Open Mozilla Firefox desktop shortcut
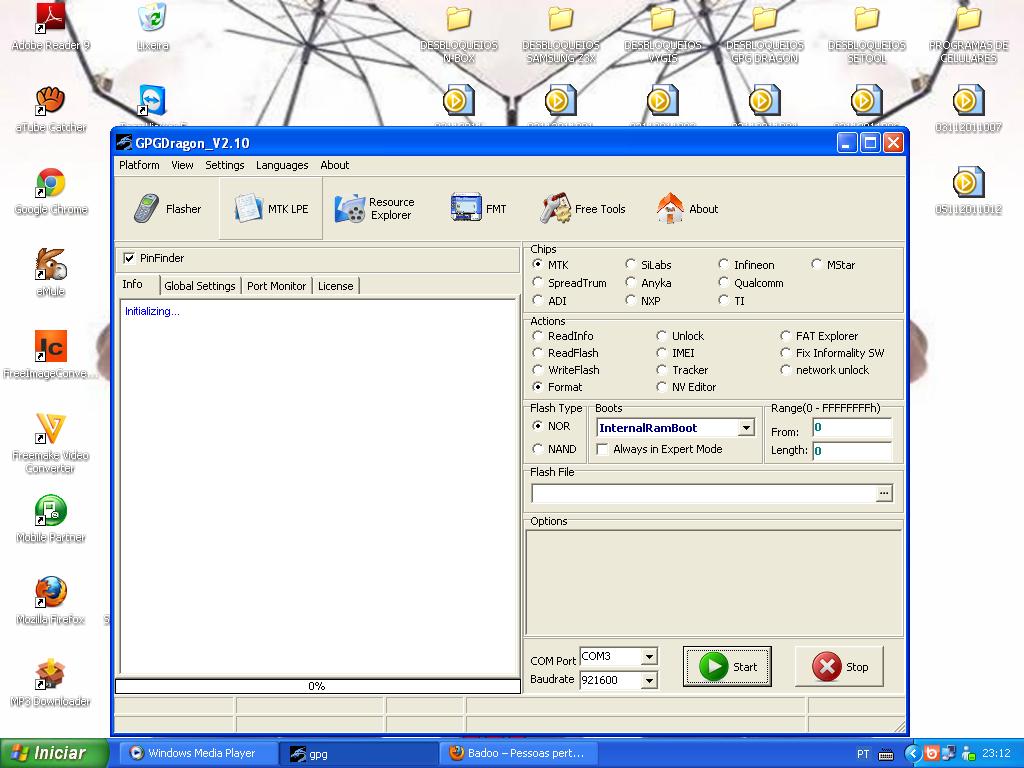 pos(50,593)
